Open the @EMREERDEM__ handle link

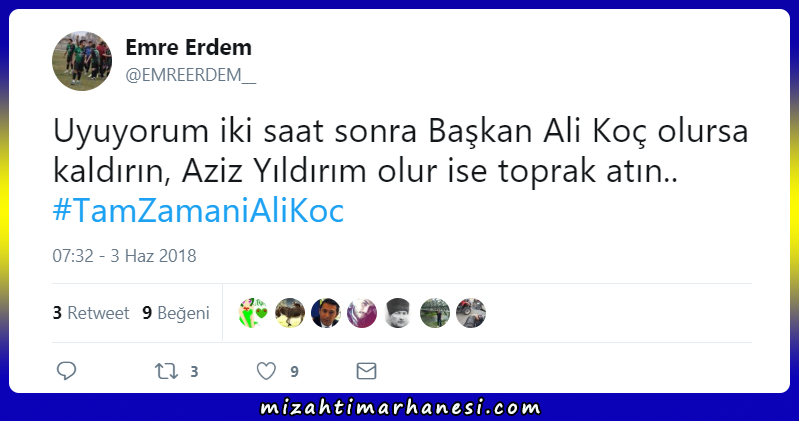[191, 75]
